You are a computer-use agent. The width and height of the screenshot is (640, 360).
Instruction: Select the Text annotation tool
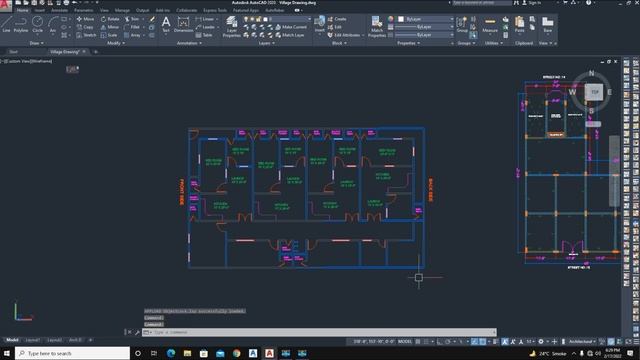166,24
